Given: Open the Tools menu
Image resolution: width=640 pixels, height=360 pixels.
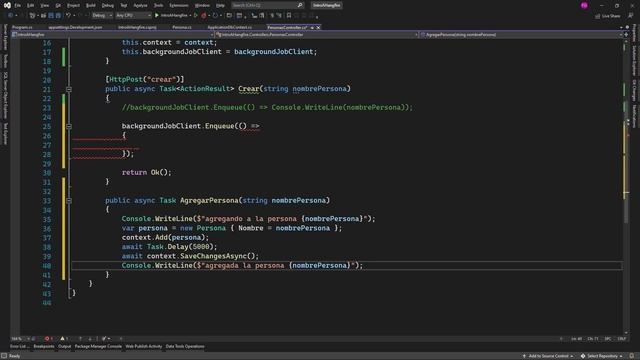Looking at the screenshot, I should pos(158,5).
